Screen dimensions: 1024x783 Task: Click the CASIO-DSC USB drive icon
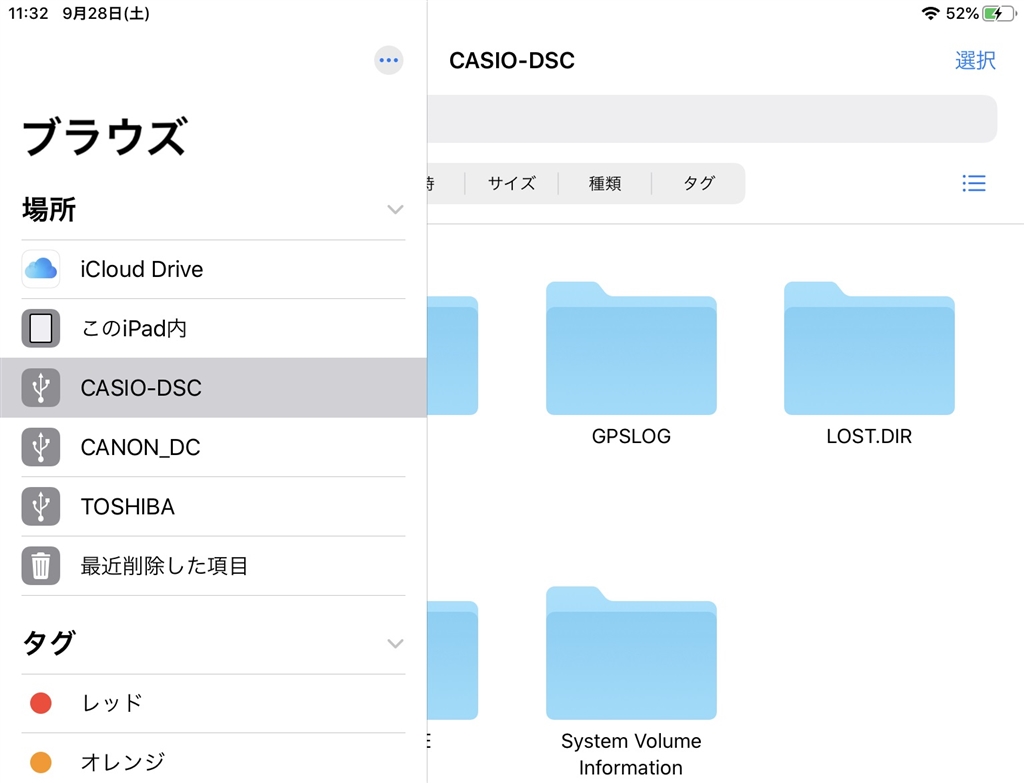[x=40, y=387]
